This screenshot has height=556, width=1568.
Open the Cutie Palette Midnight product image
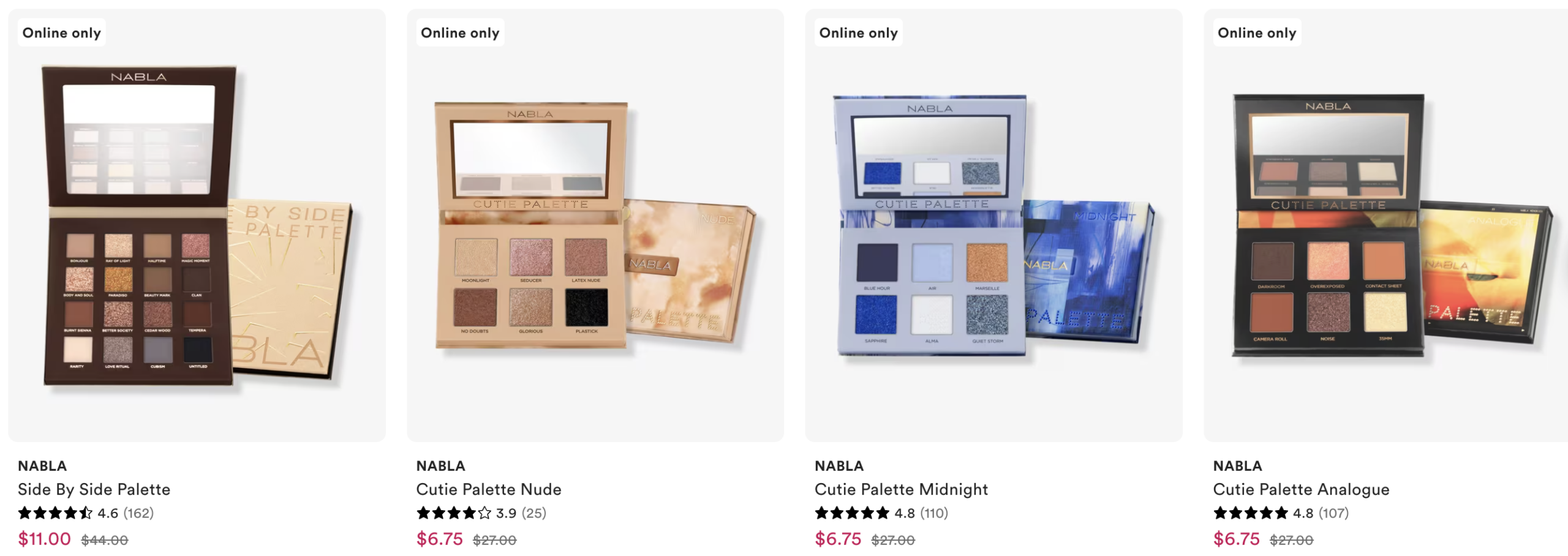(x=993, y=225)
